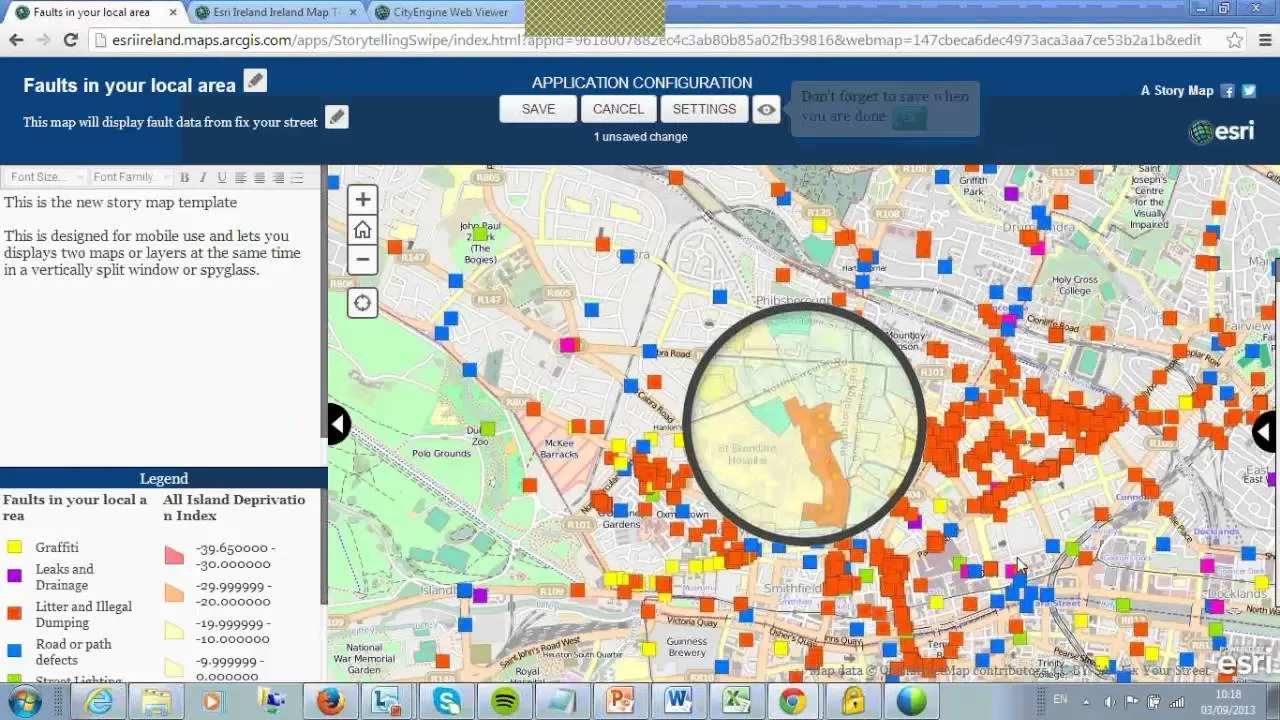Dismiss the save reminder tooltip
1280x720 pixels.
[x=909, y=117]
